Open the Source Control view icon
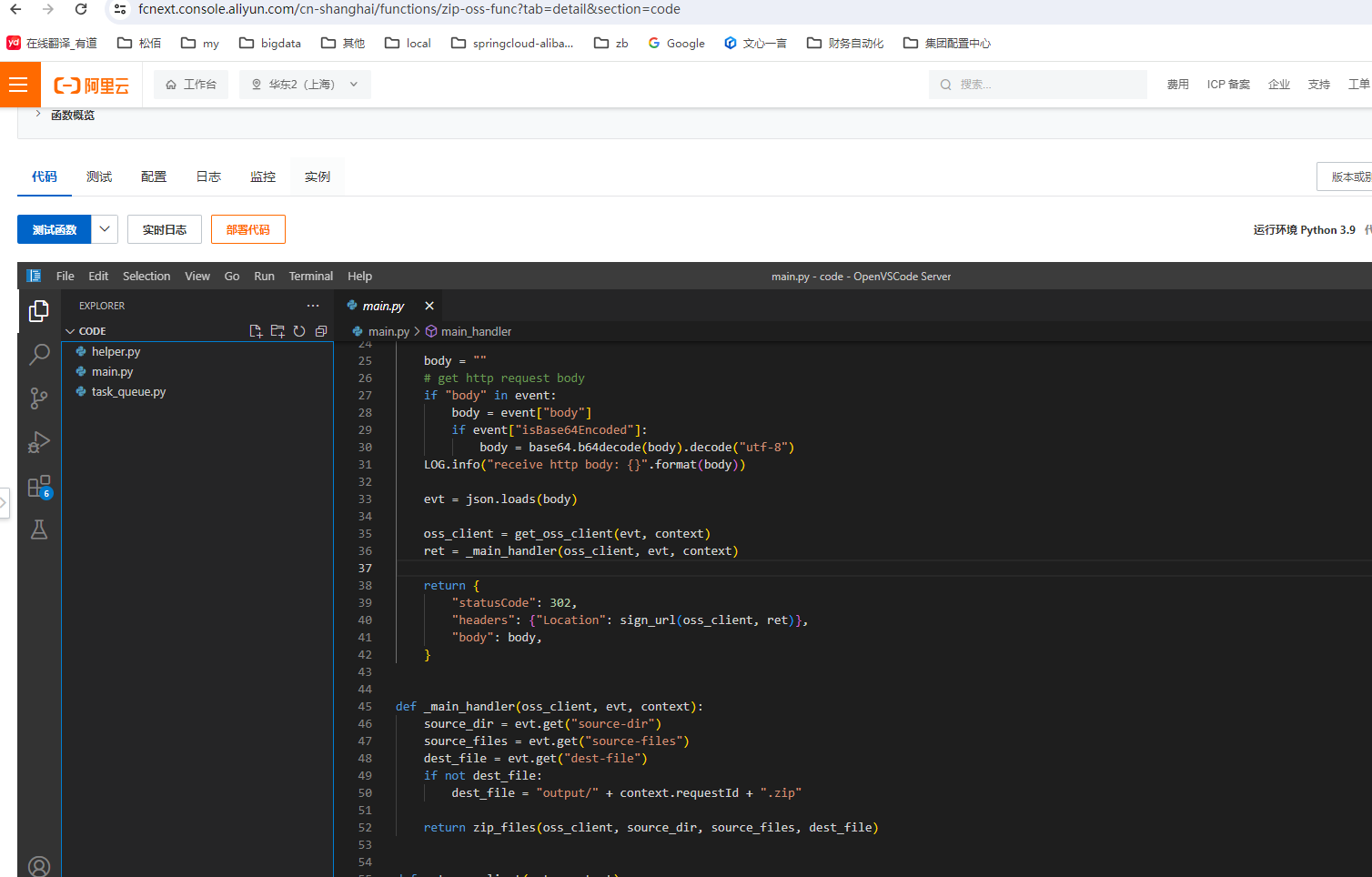This screenshot has height=877, width=1372. coord(39,398)
